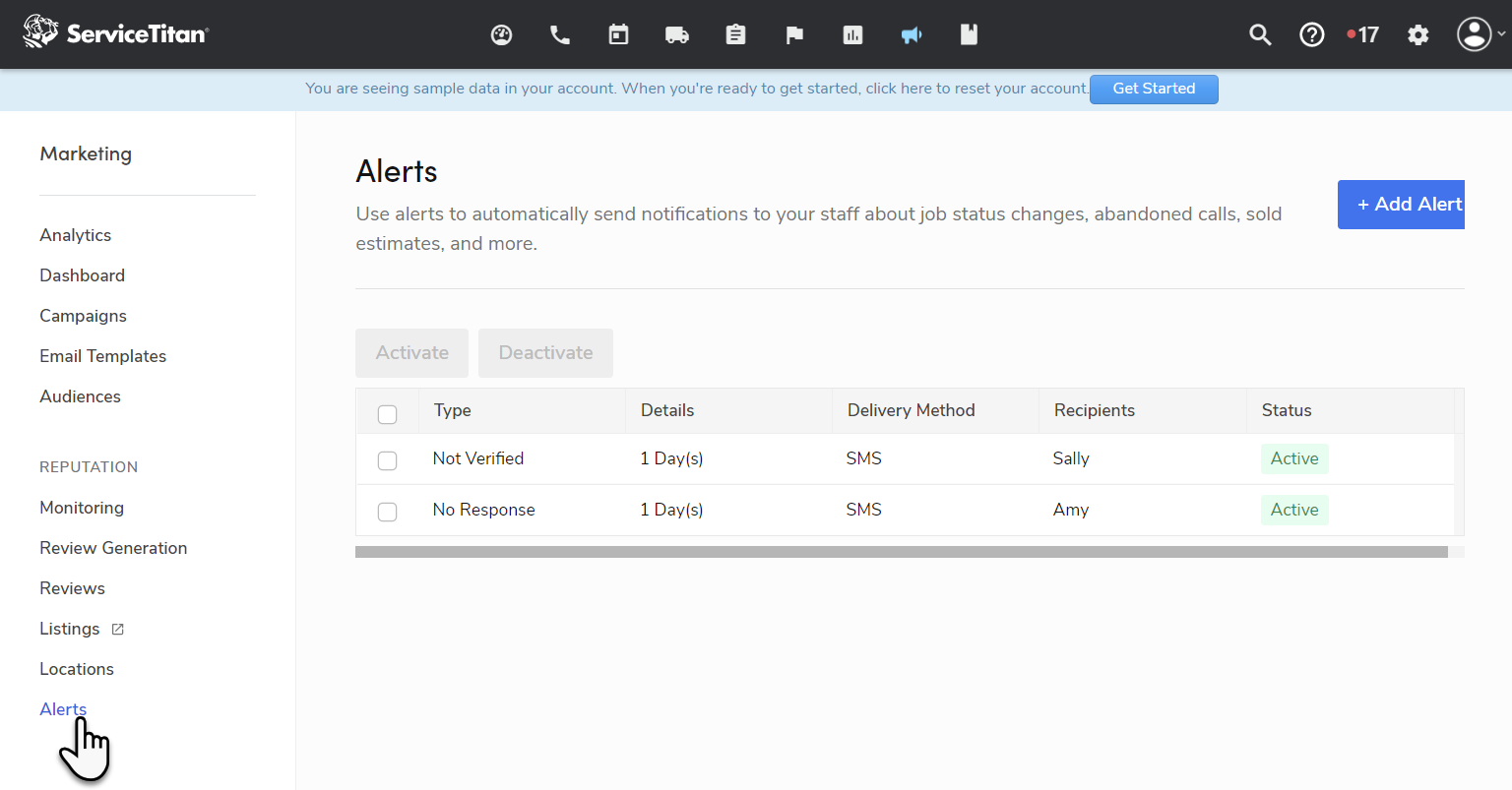Open Monitoring under Reputation

(x=82, y=508)
